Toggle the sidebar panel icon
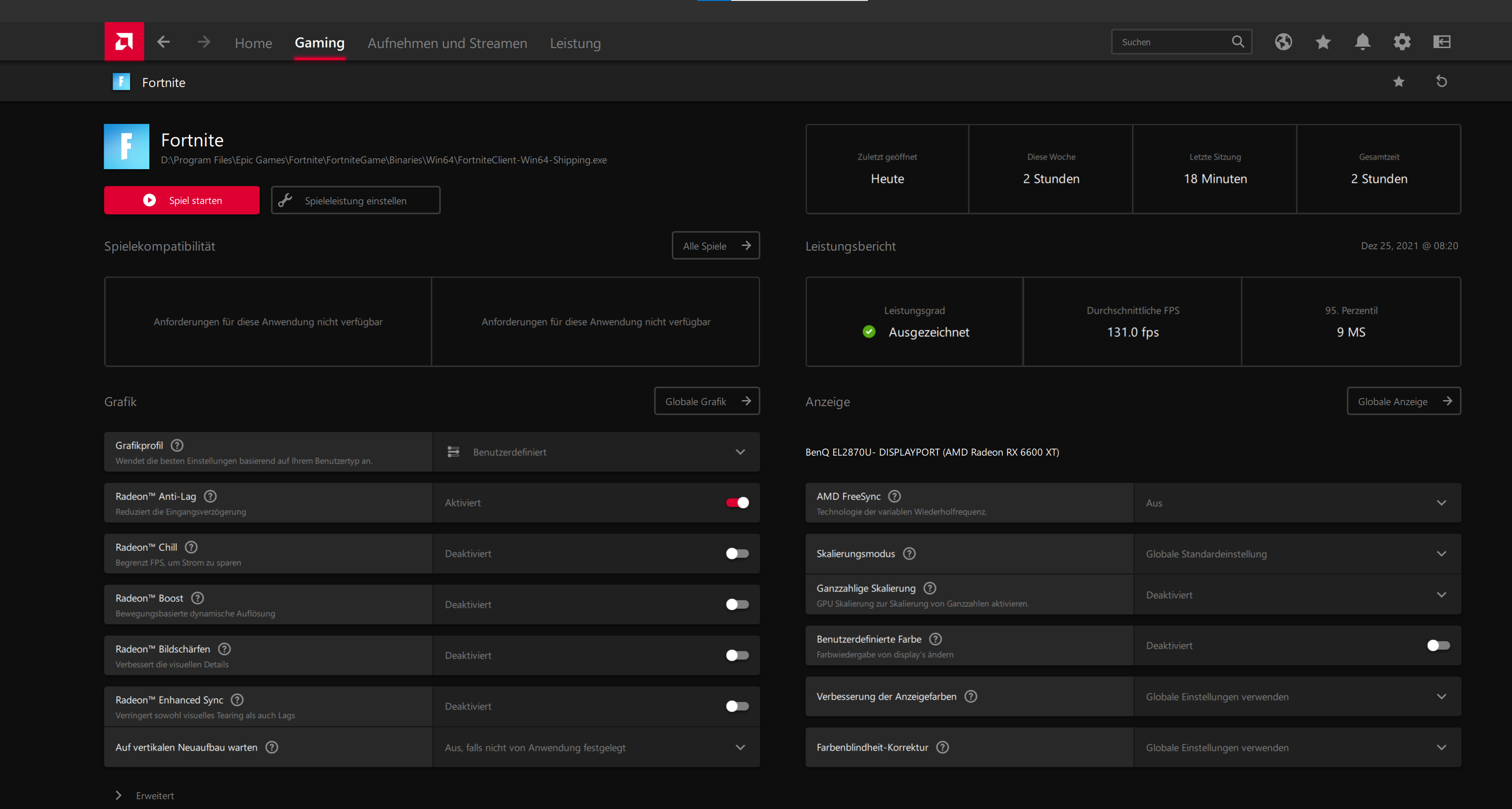This screenshot has width=1512, height=809. coord(1442,41)
